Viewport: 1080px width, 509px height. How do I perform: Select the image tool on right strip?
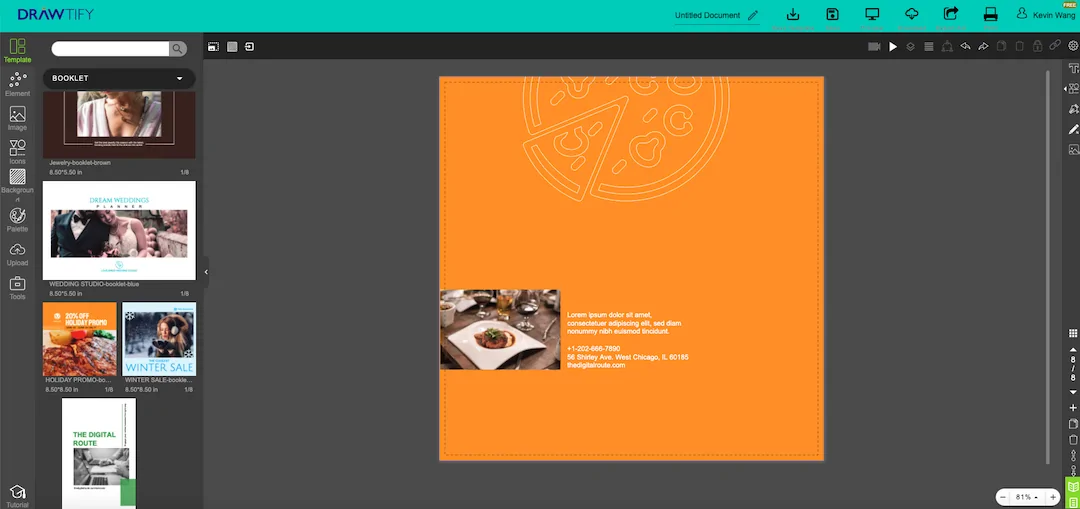[1073, 149]
